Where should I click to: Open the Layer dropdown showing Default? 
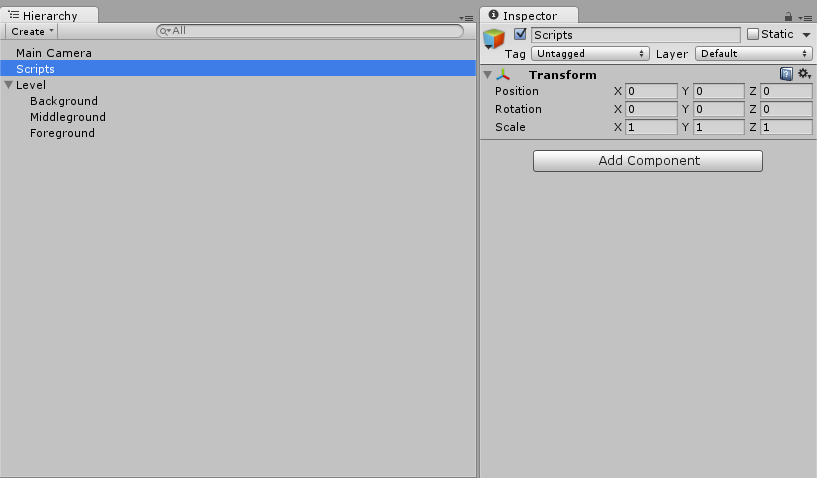click(x=753, y=54)
